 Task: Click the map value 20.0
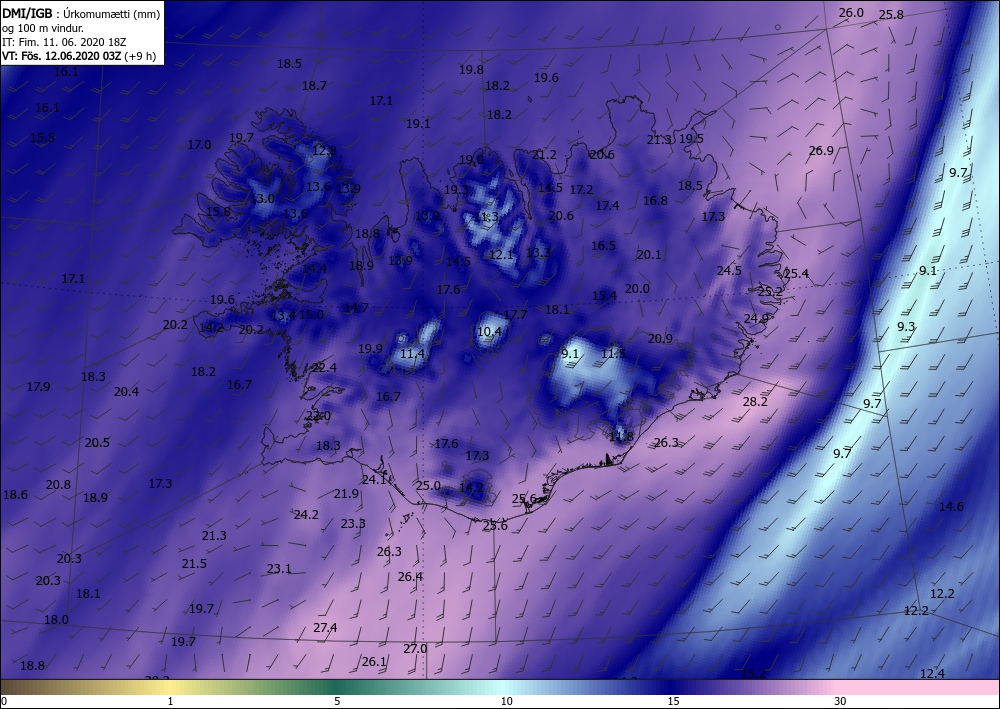(x=637, y=289)
